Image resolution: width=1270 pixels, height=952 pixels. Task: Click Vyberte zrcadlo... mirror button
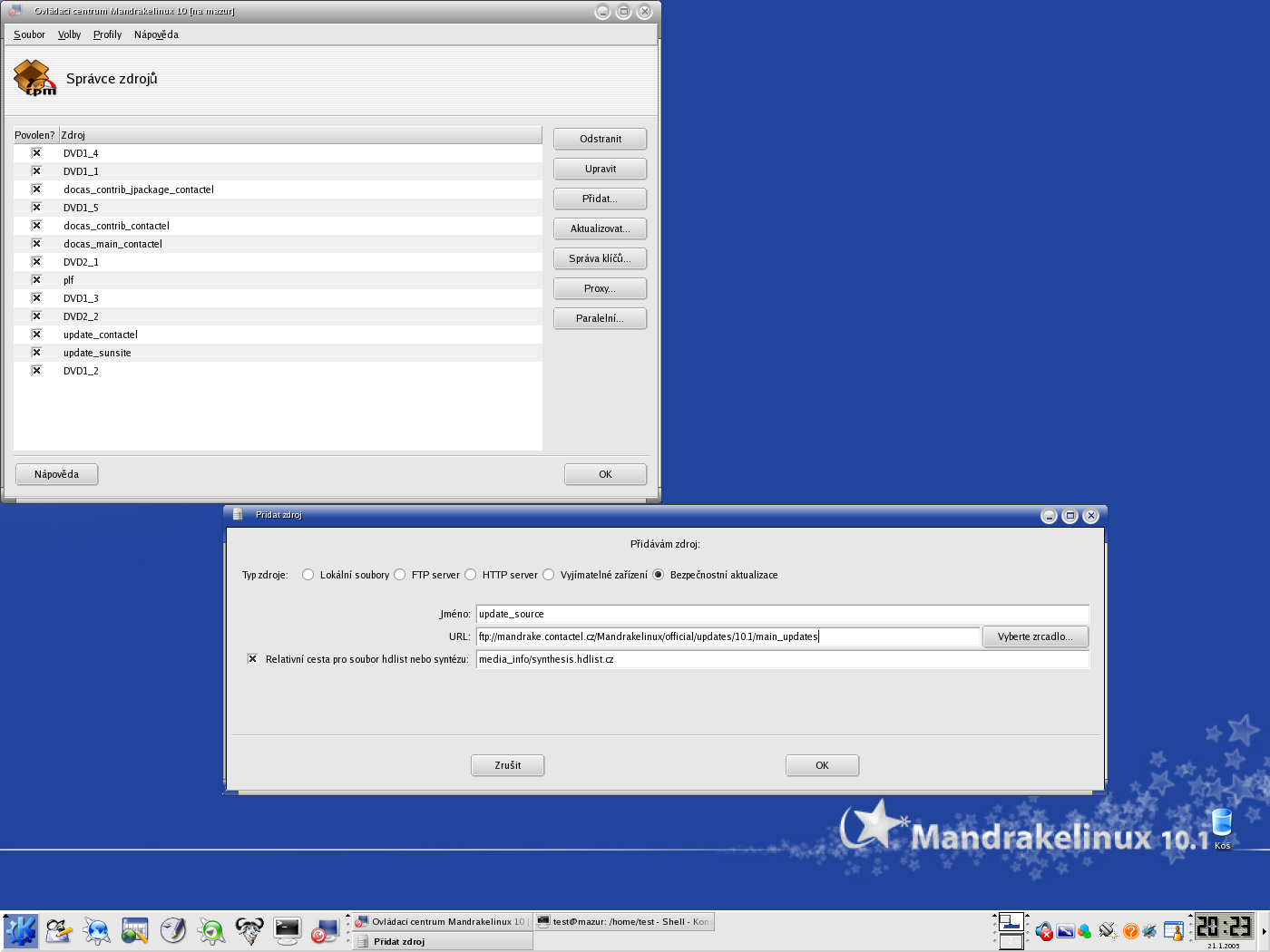point(1035,636)
